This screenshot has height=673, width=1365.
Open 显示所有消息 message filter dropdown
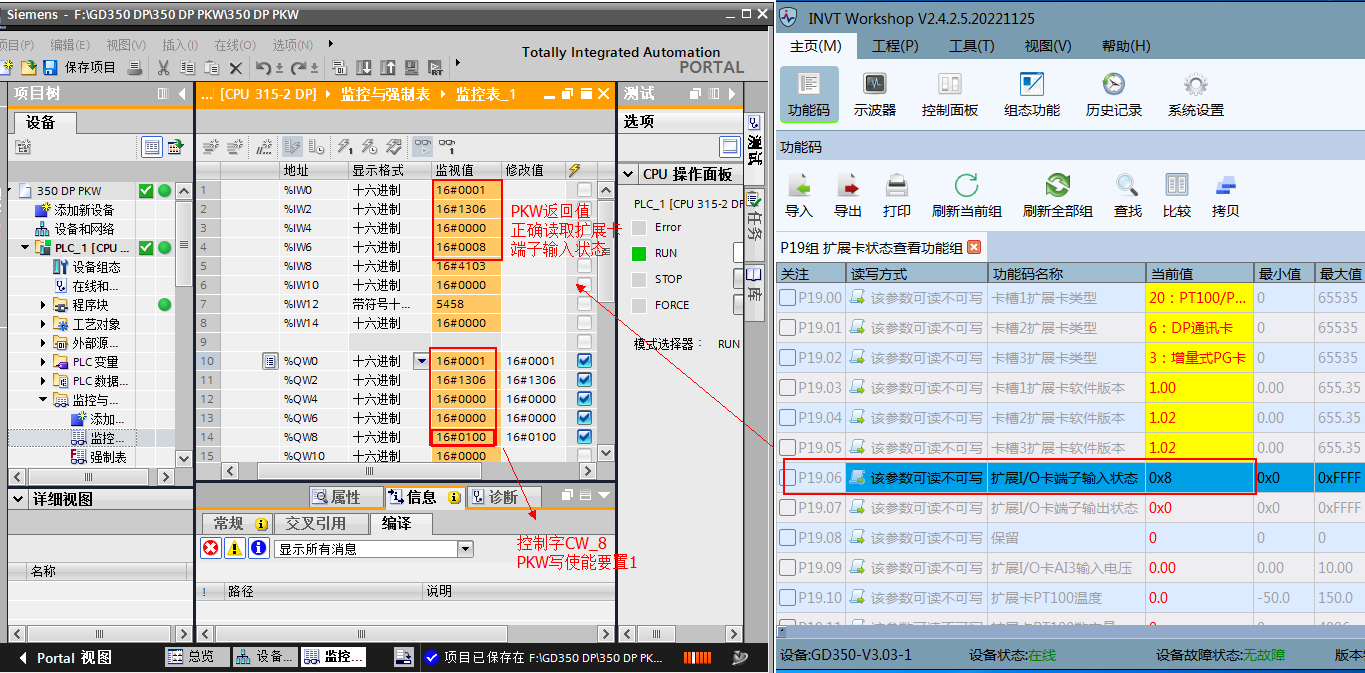point(464,549)
